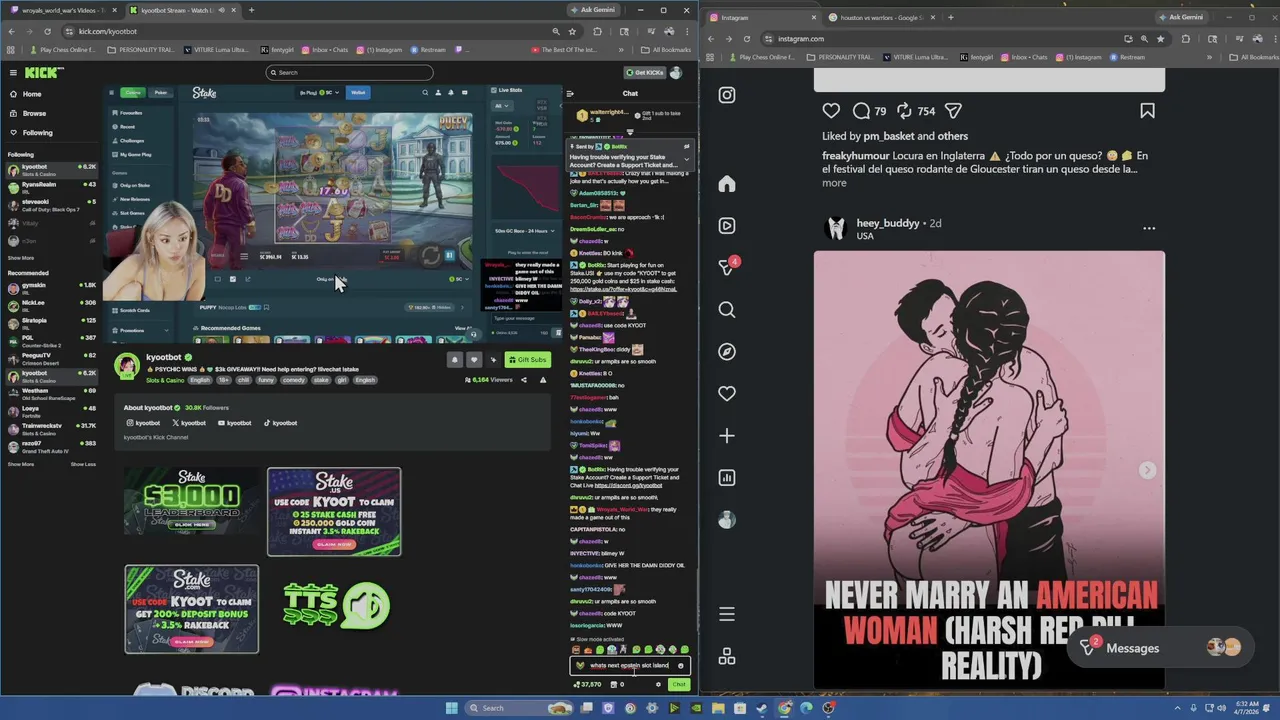Click the Kick search field

(x=349, y=72)
